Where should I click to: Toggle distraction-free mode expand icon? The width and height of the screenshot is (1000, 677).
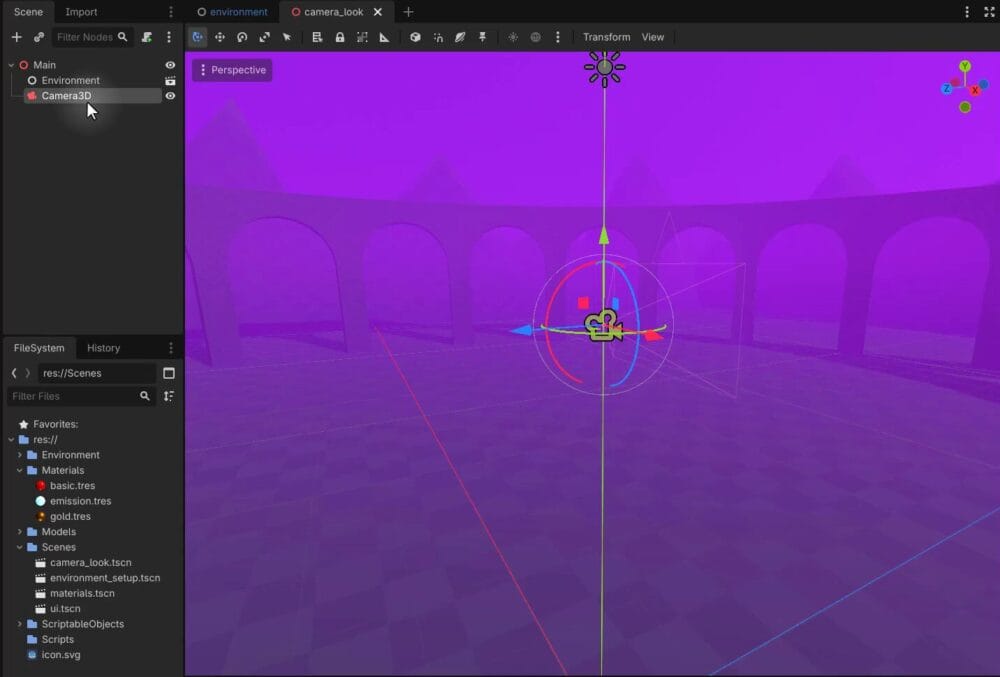(989, 12)
